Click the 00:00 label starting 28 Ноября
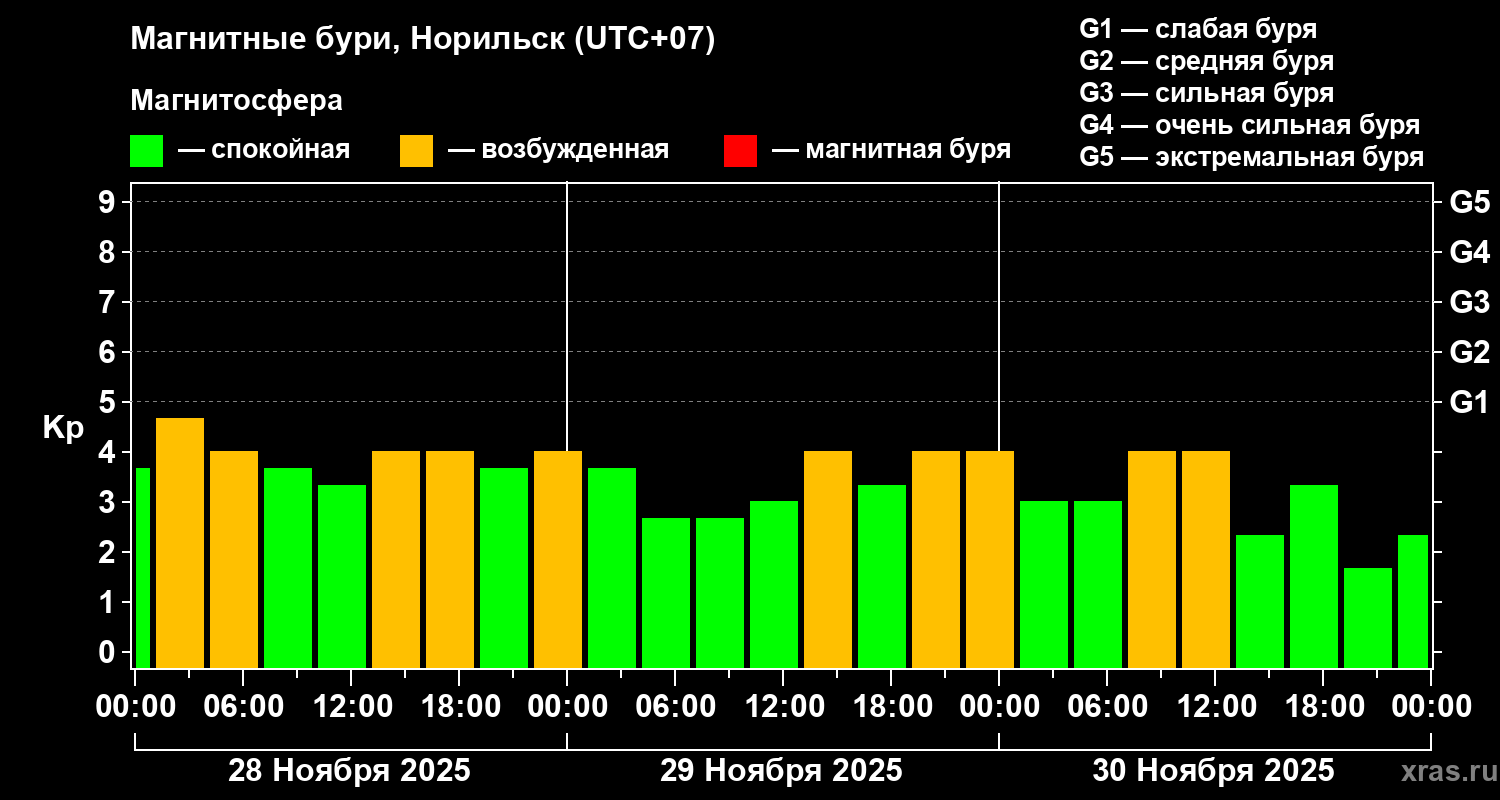 pos(135,707)
